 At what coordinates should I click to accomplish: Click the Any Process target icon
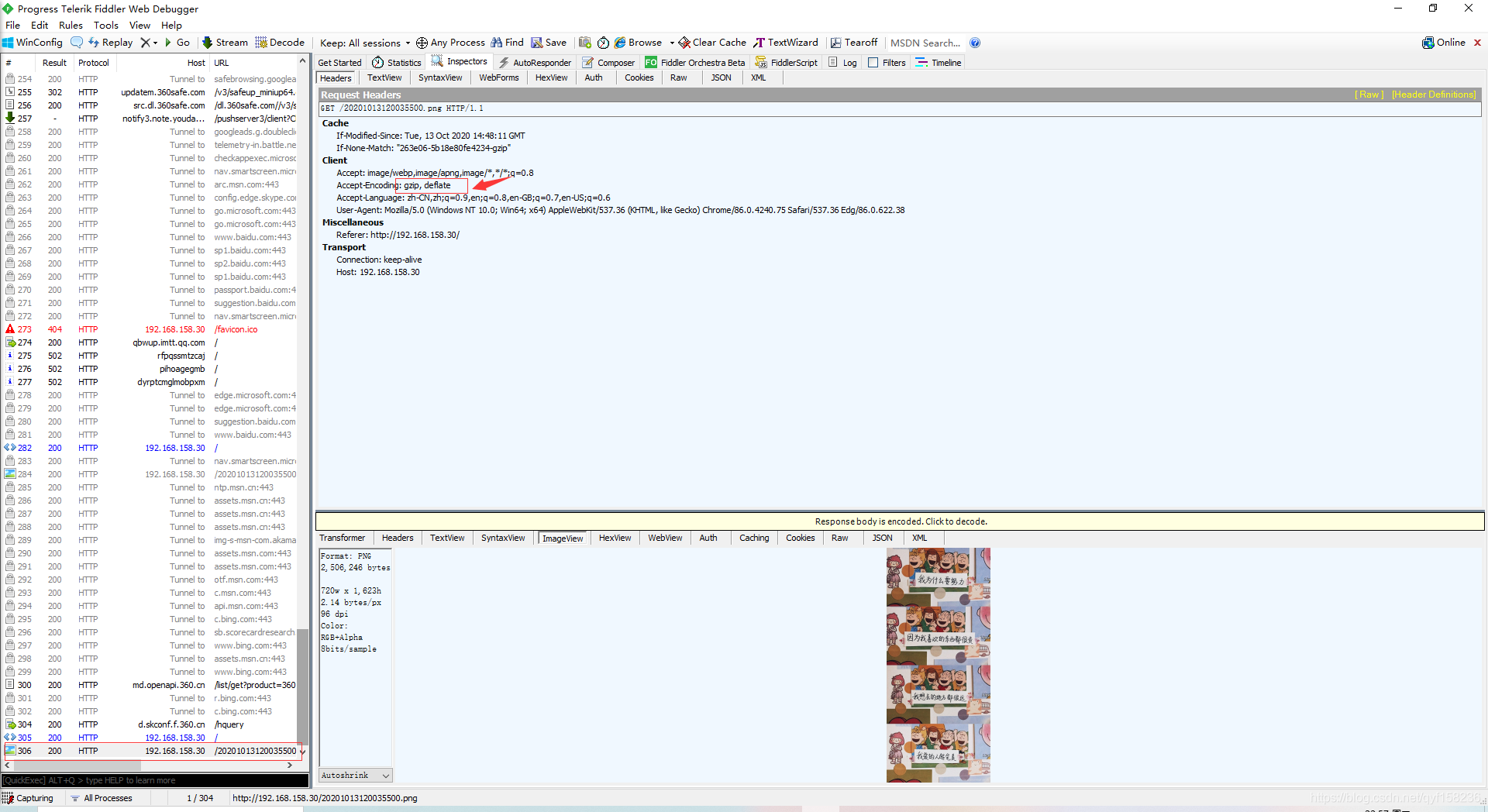coord(422,43)
